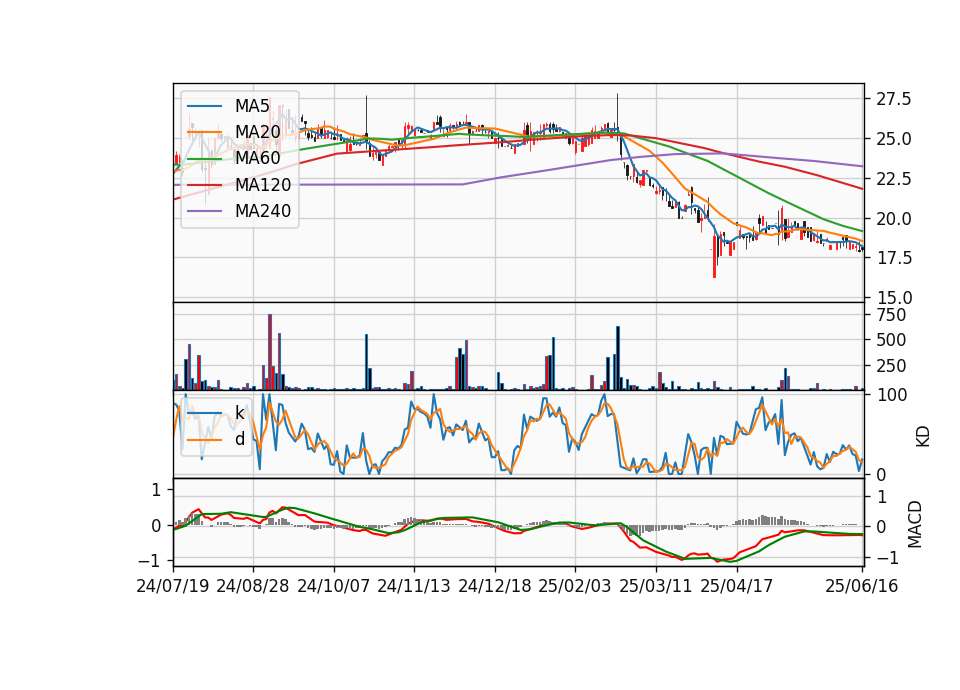
Task: Click the 250 volume axis value
Action: 891,366
